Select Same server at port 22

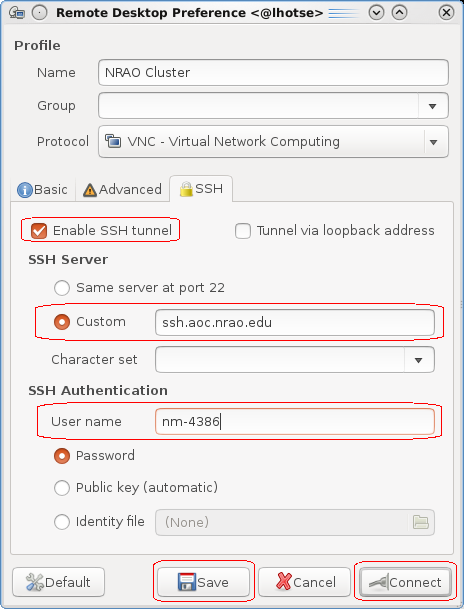[62, 288]
